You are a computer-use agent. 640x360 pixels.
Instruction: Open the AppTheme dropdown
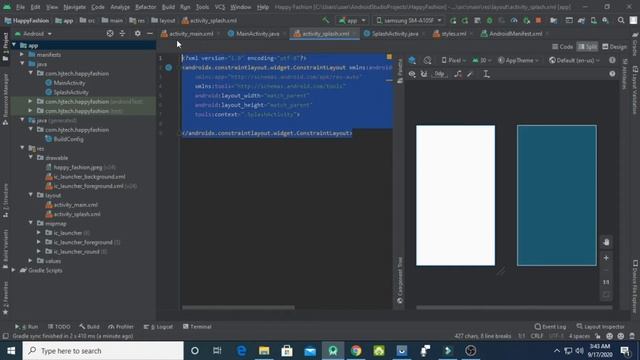point(518,60)
